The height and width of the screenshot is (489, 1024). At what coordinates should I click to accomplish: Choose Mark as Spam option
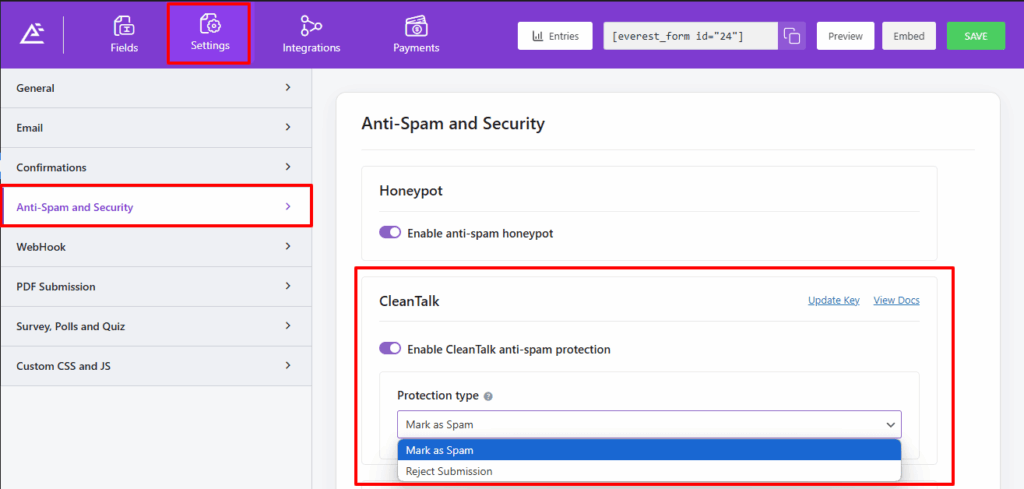(x=649, y=450)
